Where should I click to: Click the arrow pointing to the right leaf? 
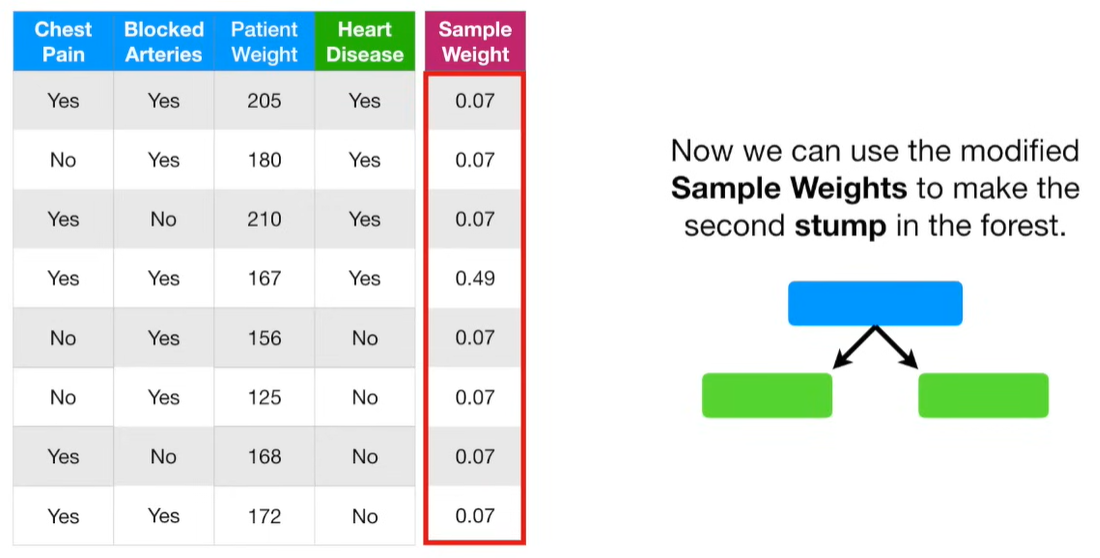899,348
